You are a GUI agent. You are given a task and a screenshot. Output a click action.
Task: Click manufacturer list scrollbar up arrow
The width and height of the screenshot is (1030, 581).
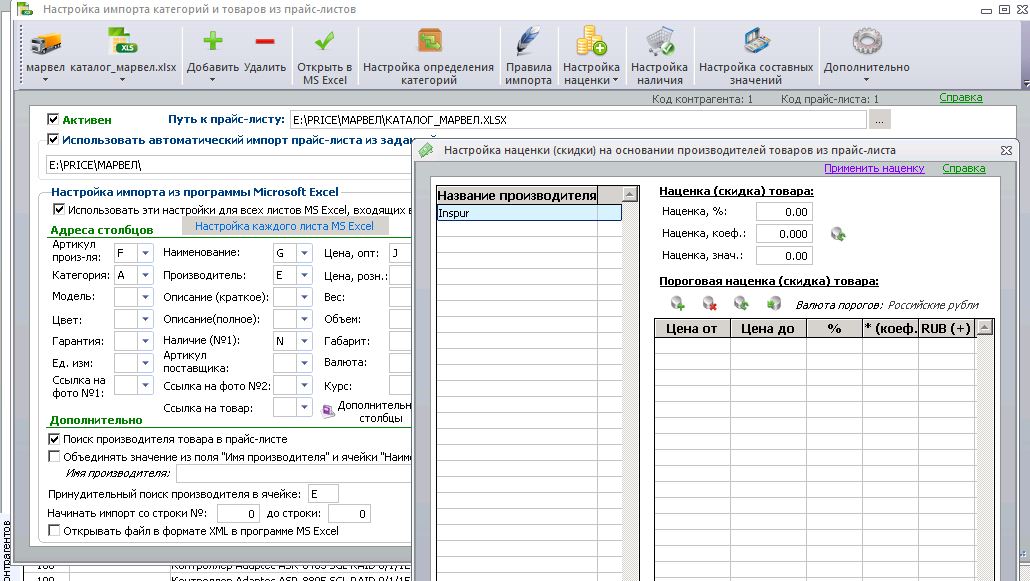click(630, 195)
